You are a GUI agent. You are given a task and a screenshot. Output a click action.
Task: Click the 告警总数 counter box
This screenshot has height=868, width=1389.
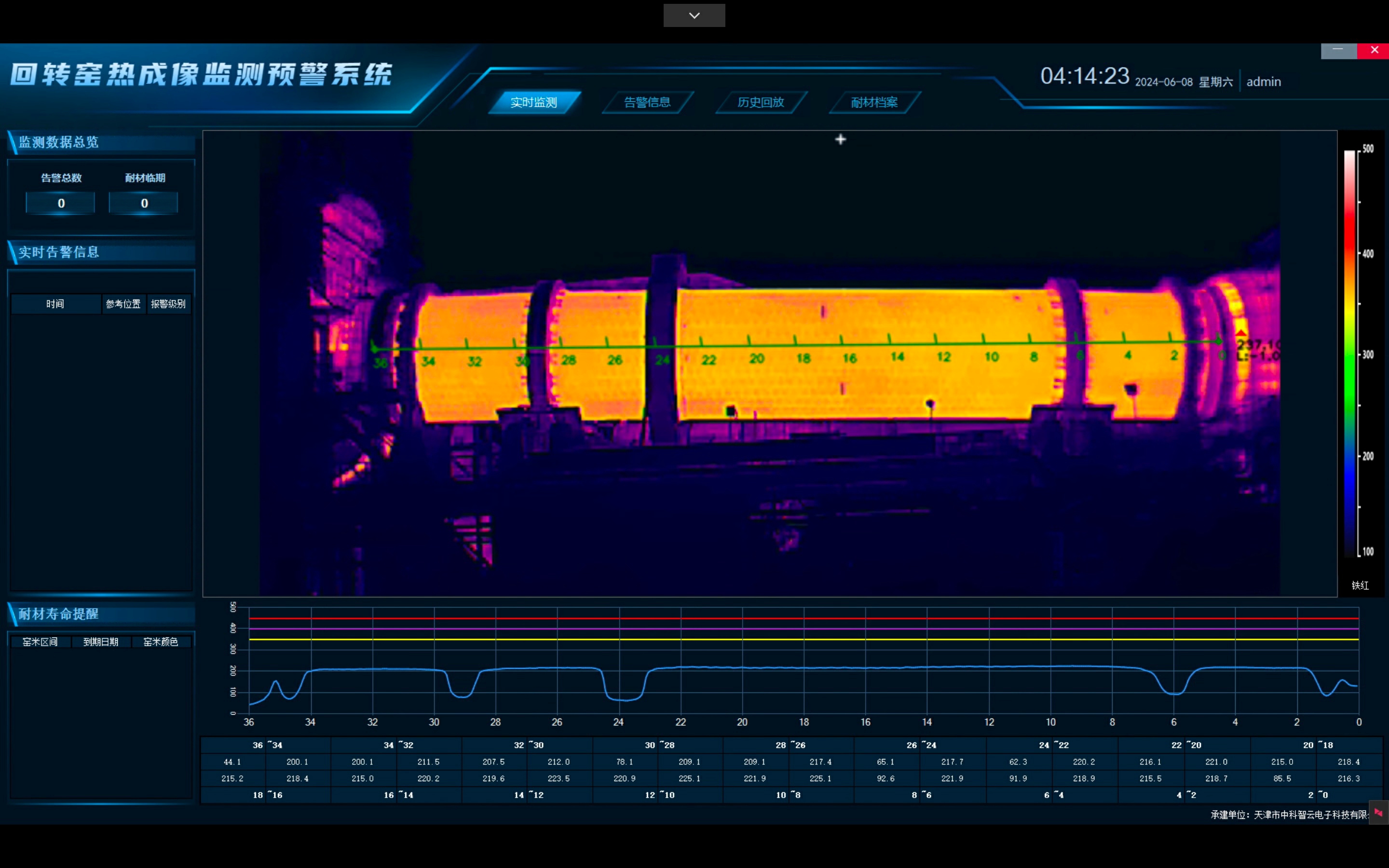pyautogui.click(x=61, y=203)
